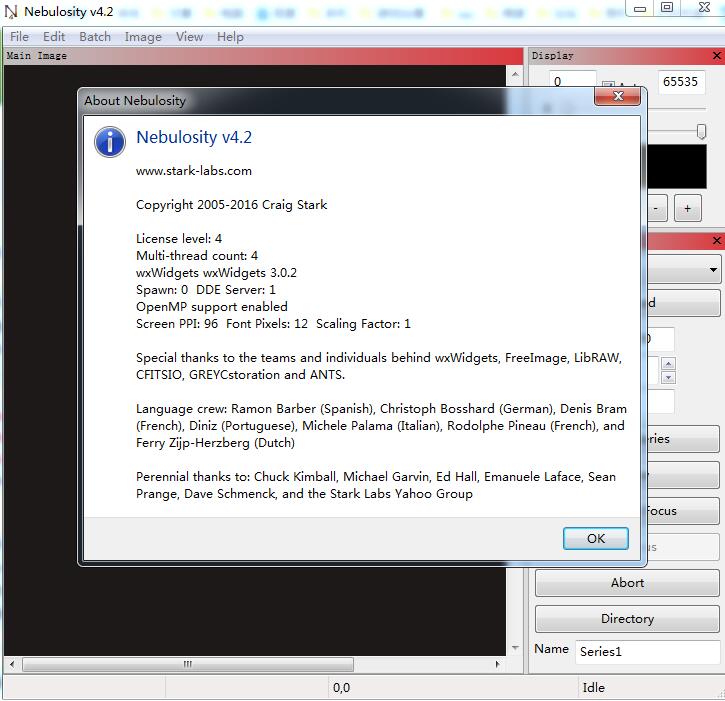Click the License level: 4 line
This screenshot has width=725, height=701.
click(178, 239)
